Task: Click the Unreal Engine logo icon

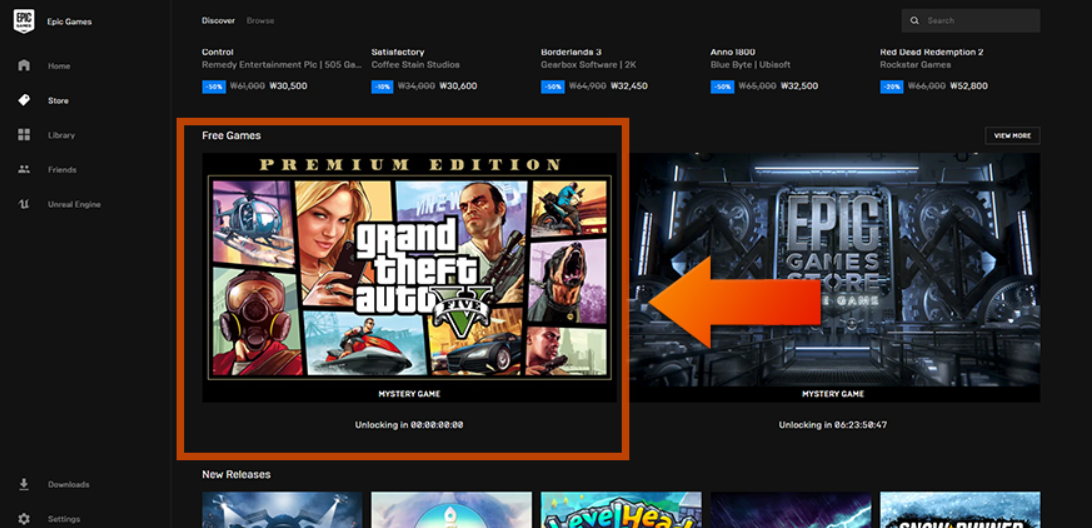Action: coord(24,204)
